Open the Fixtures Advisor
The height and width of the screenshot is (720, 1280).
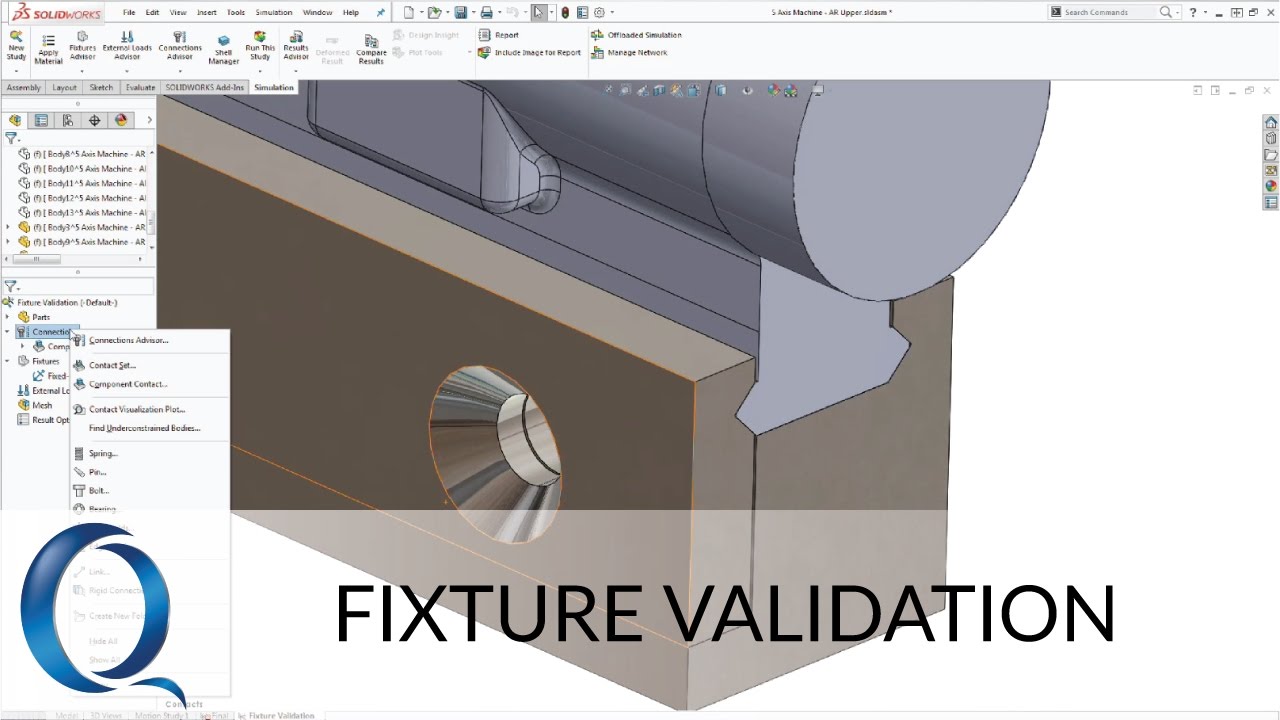pyautogui.click(x=82, y=46)
